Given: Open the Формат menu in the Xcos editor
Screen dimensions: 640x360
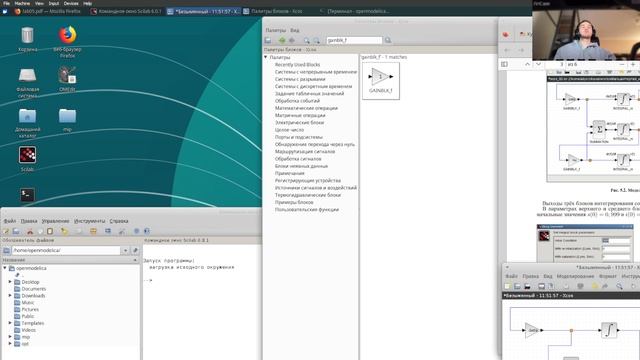Looking at the screenshot, I should tap(607, 276).
